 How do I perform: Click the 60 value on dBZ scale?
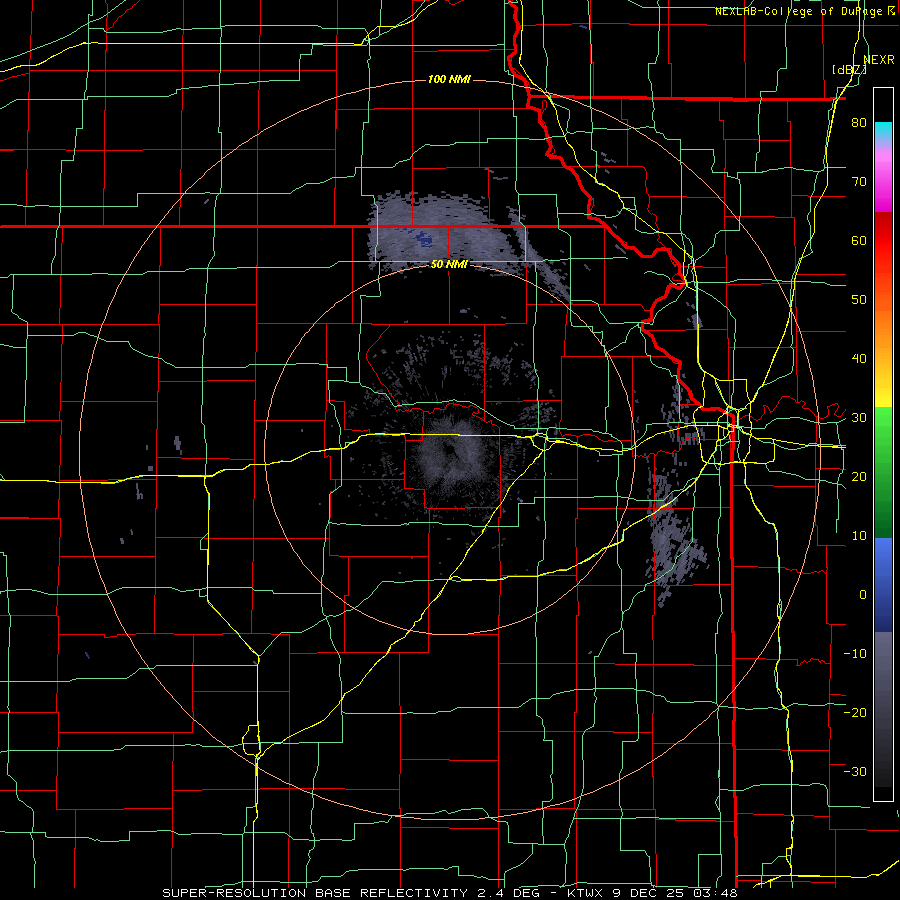(x=859, y=240)
